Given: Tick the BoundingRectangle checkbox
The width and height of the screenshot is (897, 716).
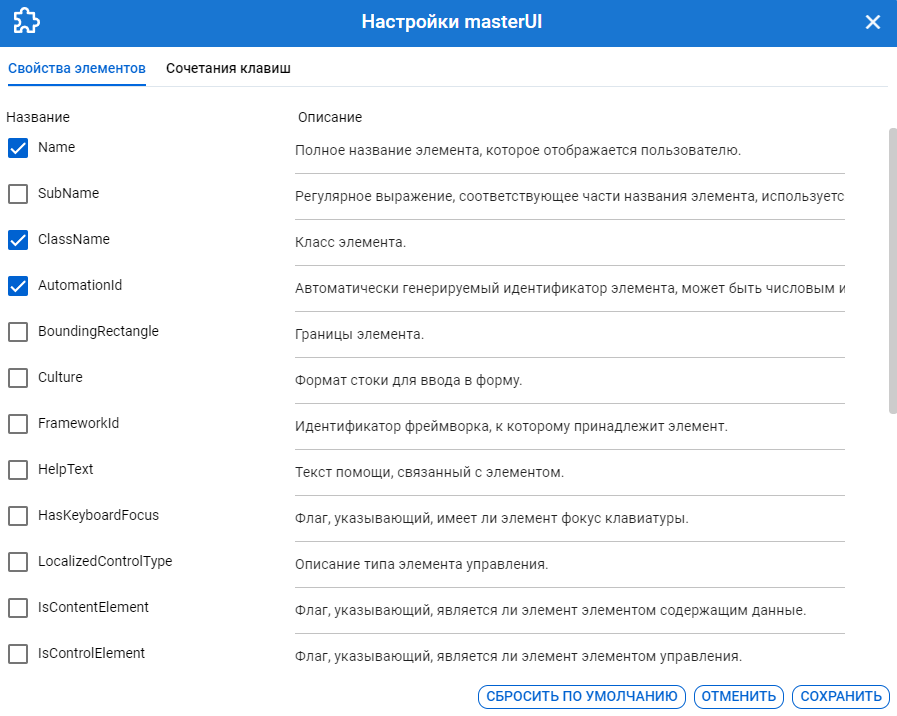Looking at the screenshot, I should (x=18, y=332).
